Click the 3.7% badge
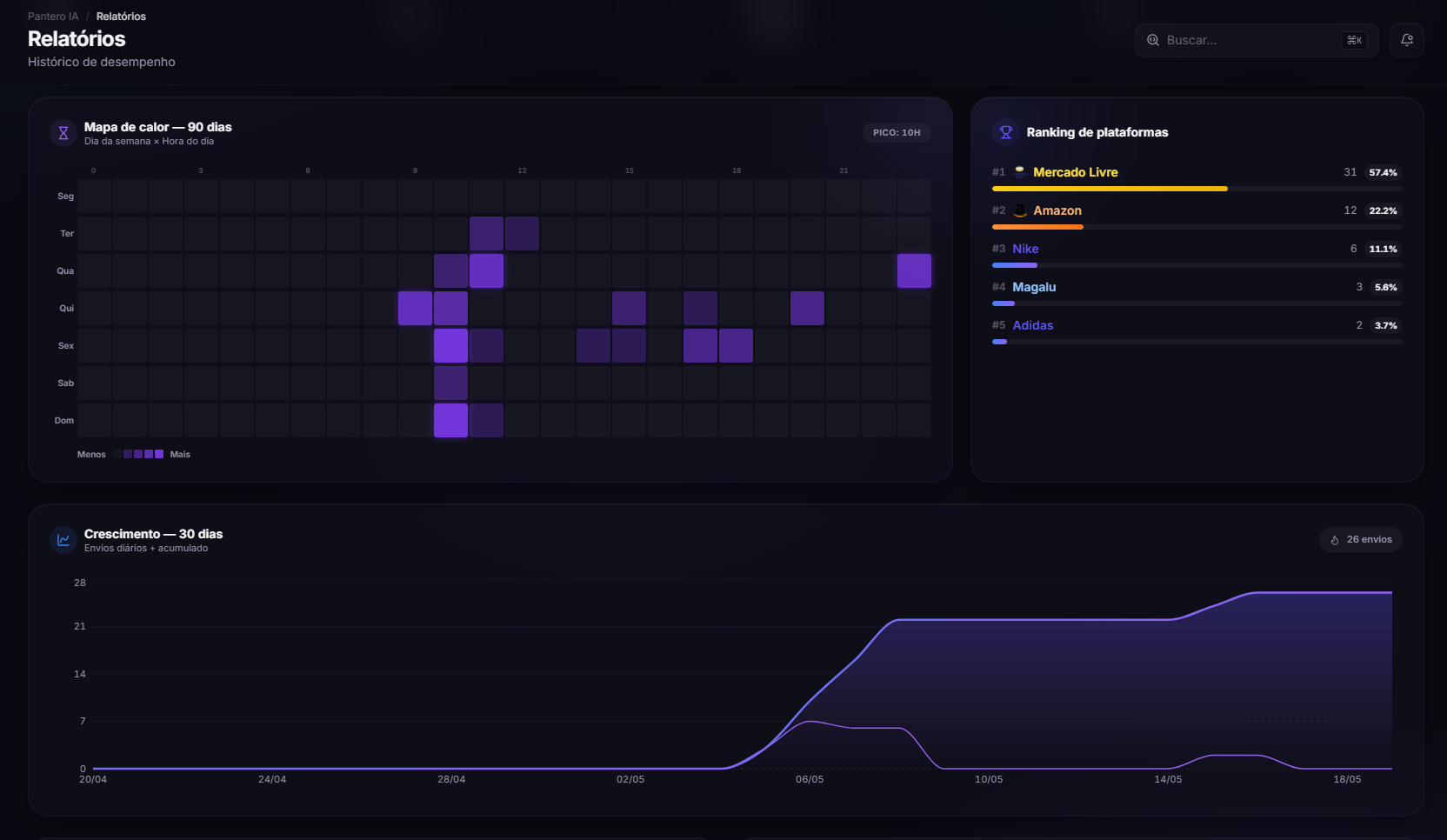Screen dimensions: 1447x840 coord(1385,325)
